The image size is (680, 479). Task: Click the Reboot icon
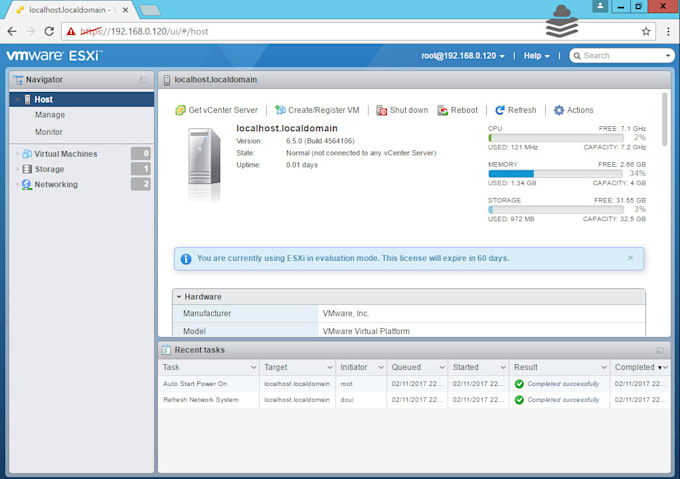(442, 110)
